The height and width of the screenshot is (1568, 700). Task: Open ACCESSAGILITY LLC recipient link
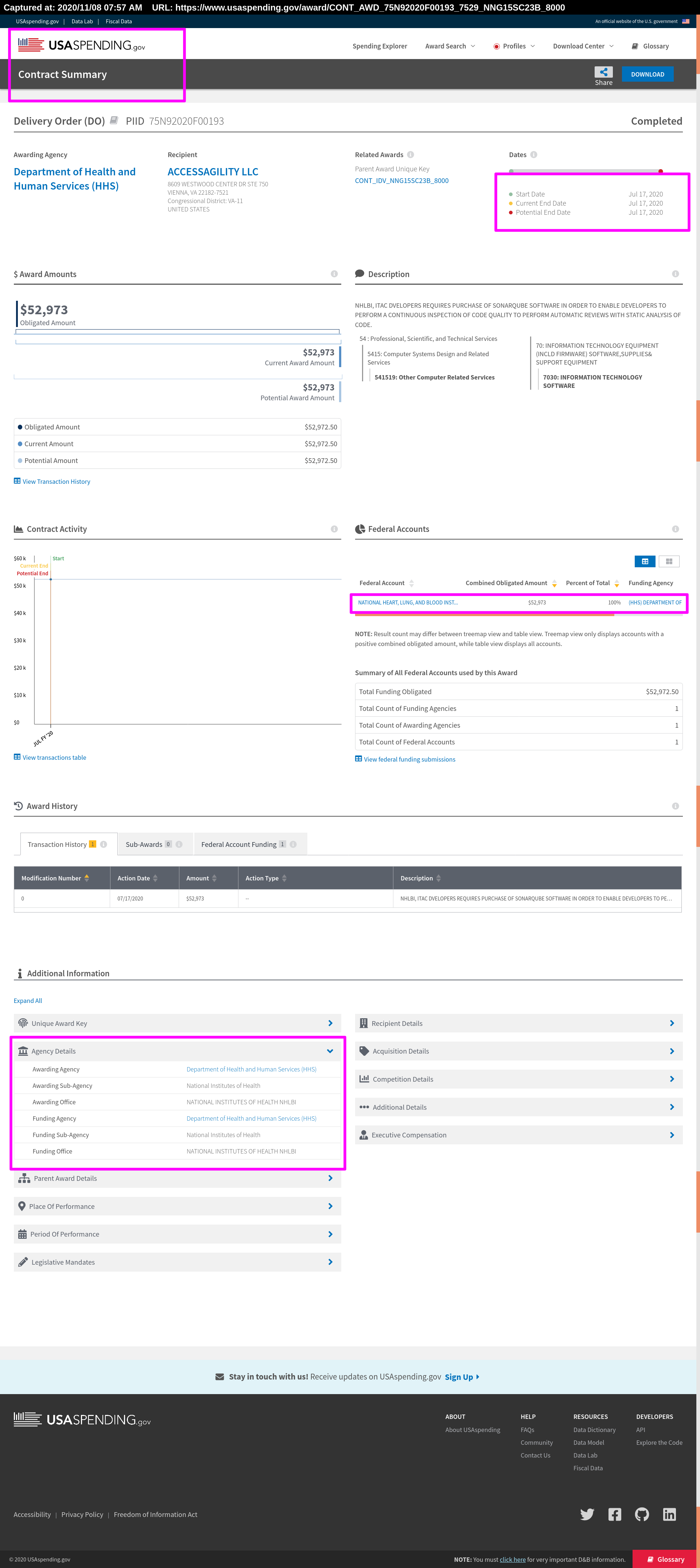click(x=213, y=172)
